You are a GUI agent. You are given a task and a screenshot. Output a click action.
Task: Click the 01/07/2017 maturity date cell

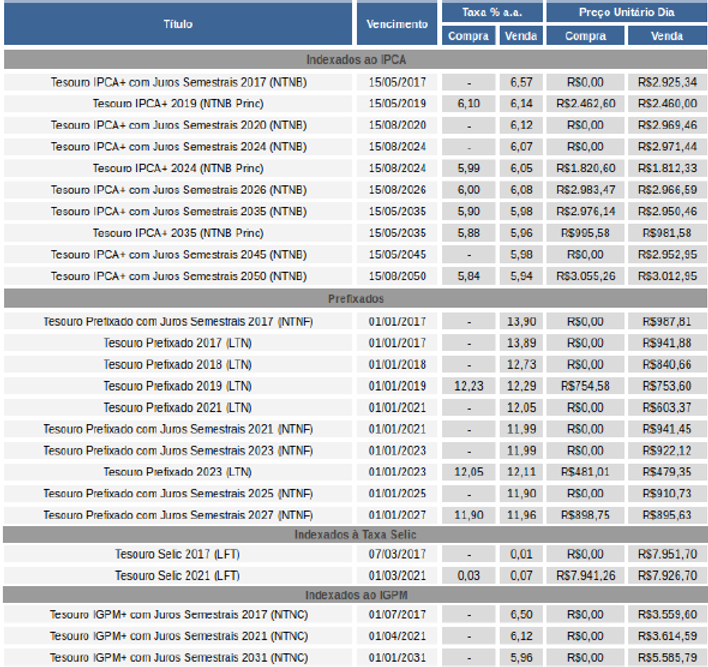point(397,615)
